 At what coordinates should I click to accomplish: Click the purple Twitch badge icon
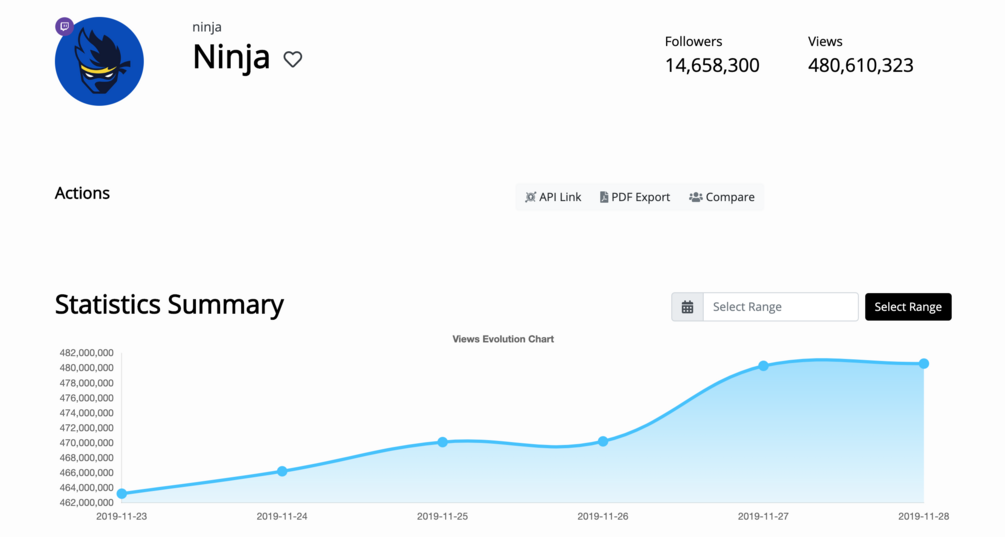[65, 27]
